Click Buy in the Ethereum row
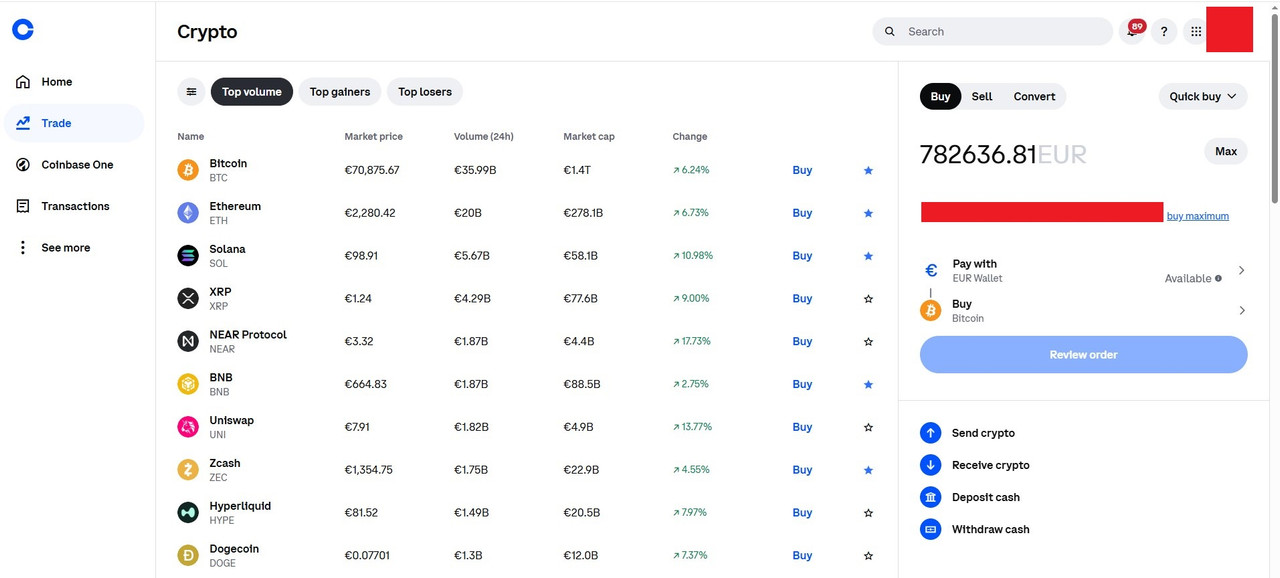Image resolution: width=1280 pixels, height=578 pixels. pyautogui.click(x=802, y=213)
